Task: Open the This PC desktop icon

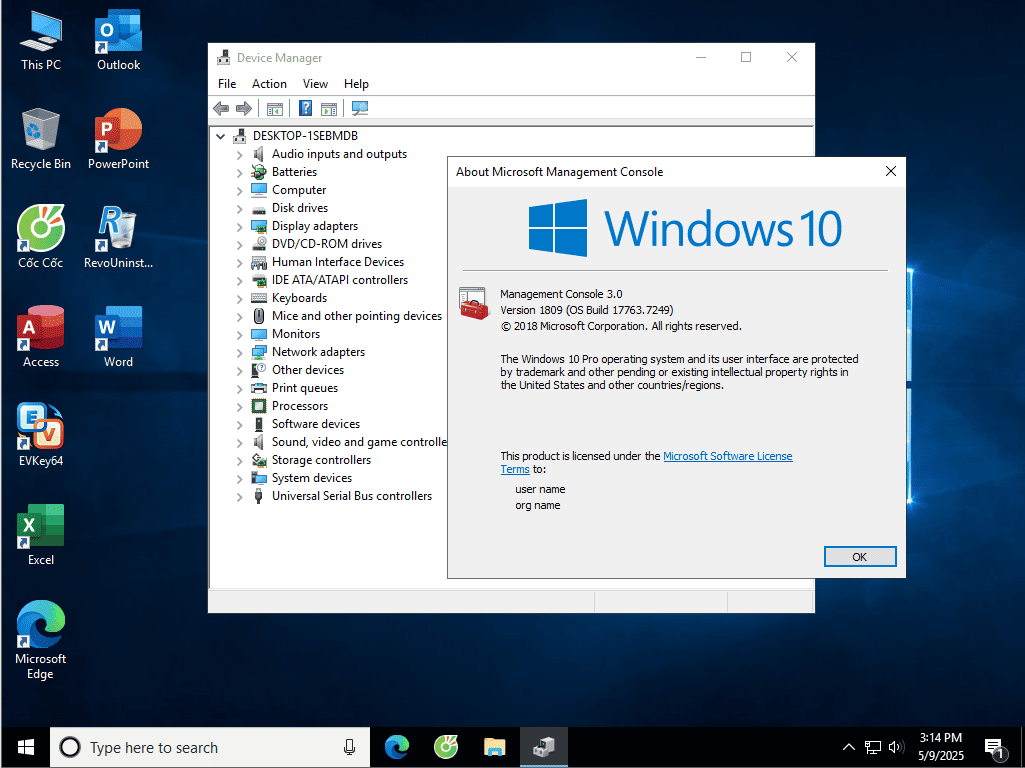Action: coord(41,41)
